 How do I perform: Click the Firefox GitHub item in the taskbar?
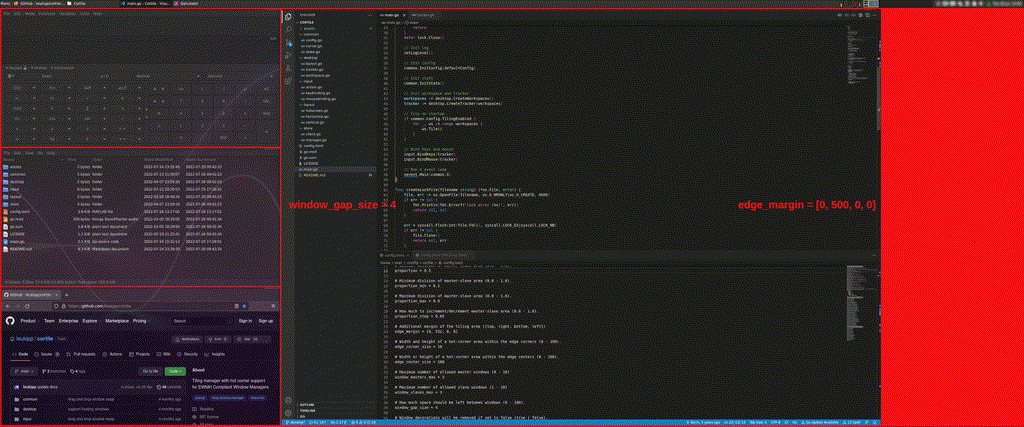[x=39, y=3]
